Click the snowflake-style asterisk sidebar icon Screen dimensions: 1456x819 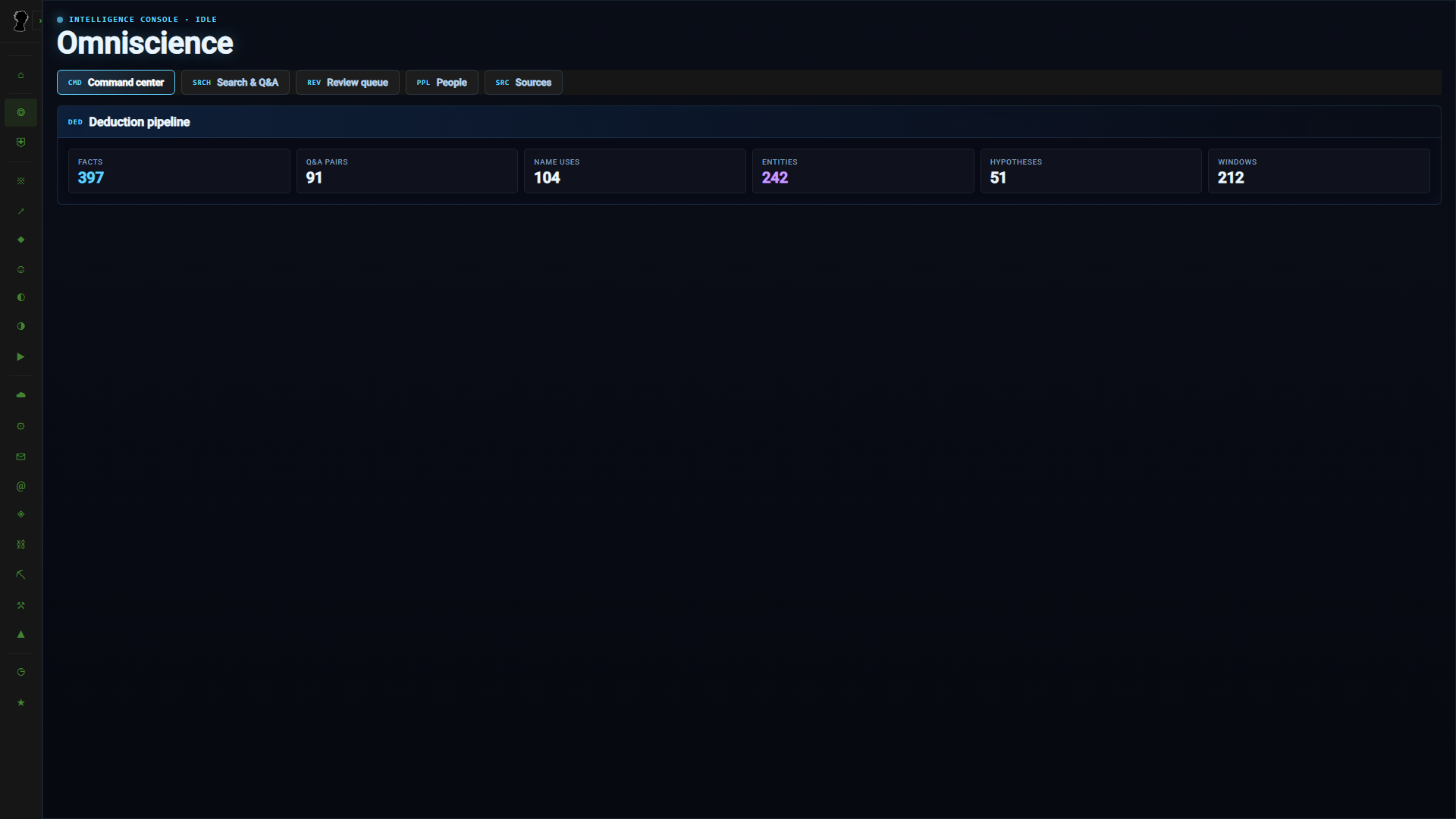click(20, 181)
